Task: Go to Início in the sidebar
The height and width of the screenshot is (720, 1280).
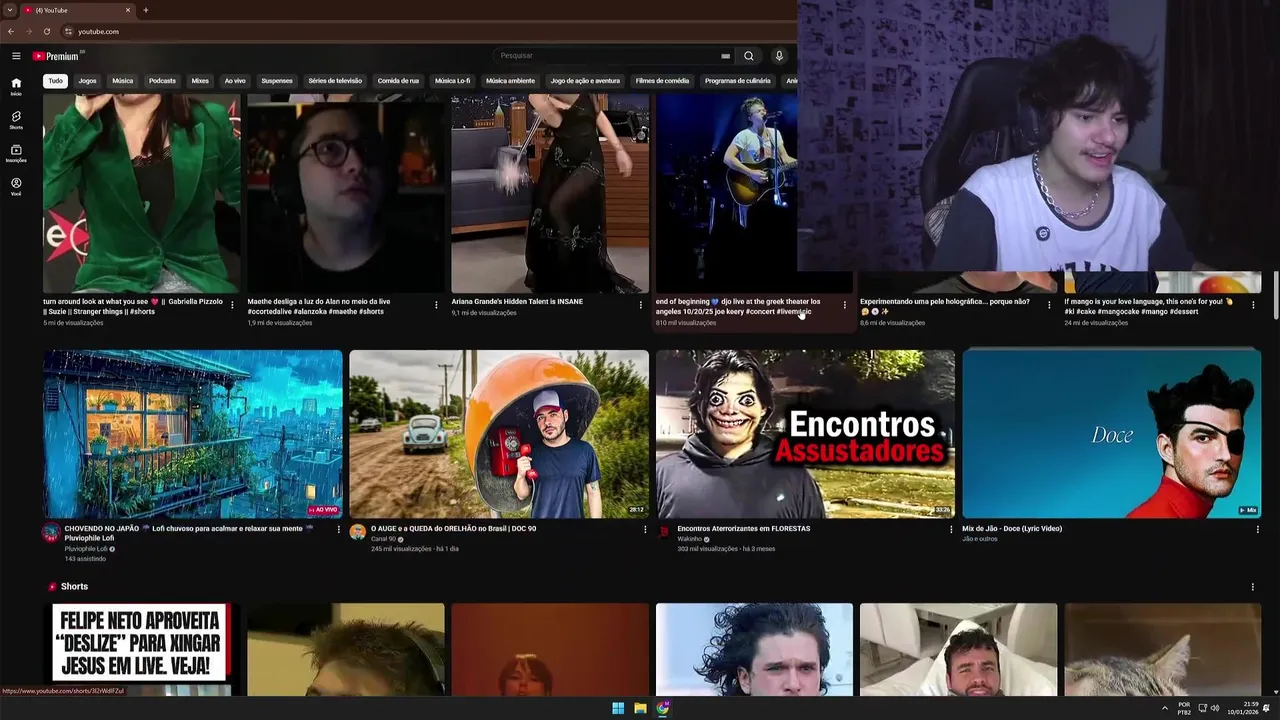Action: [16, 86]
